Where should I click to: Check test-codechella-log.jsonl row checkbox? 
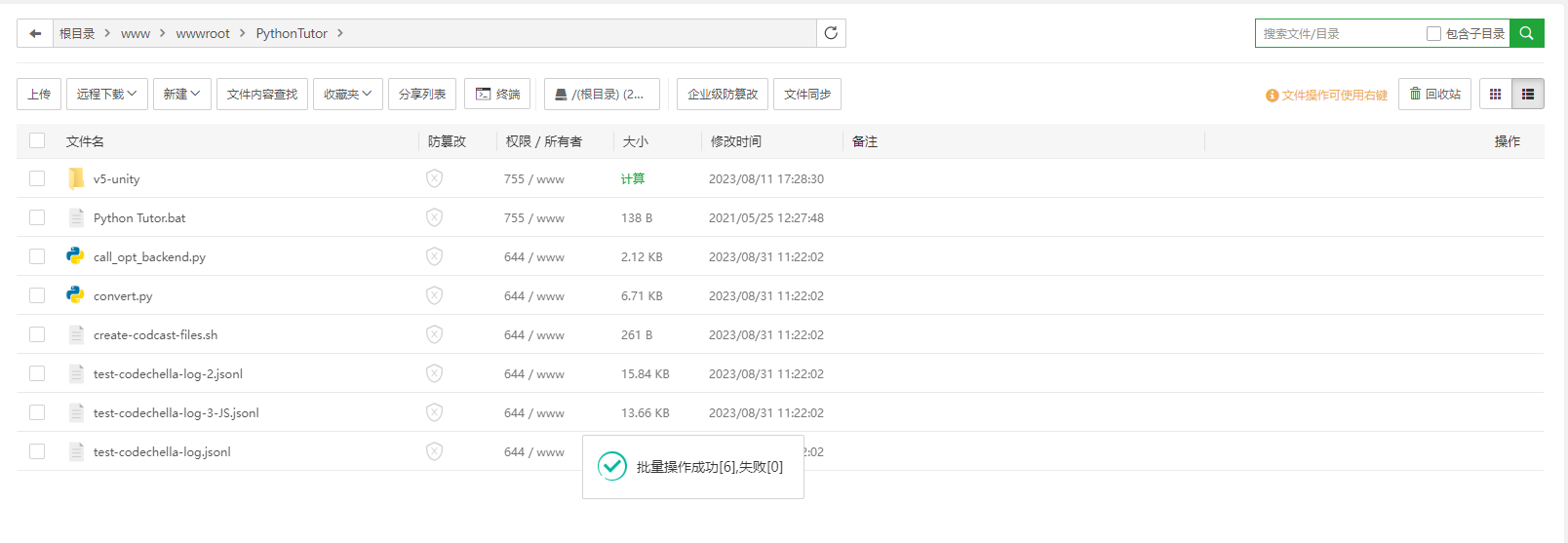(x=37, y=451)
